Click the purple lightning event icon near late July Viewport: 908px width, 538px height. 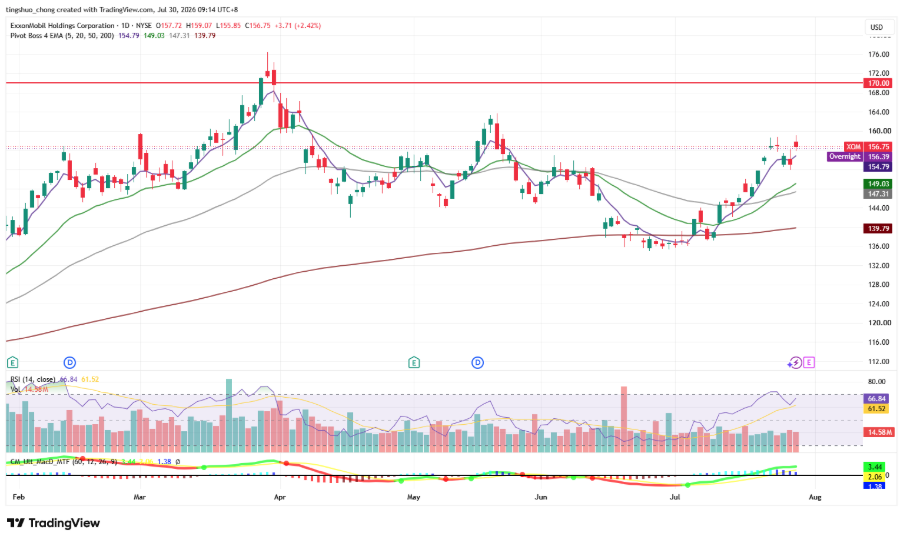tap(795, 363)
